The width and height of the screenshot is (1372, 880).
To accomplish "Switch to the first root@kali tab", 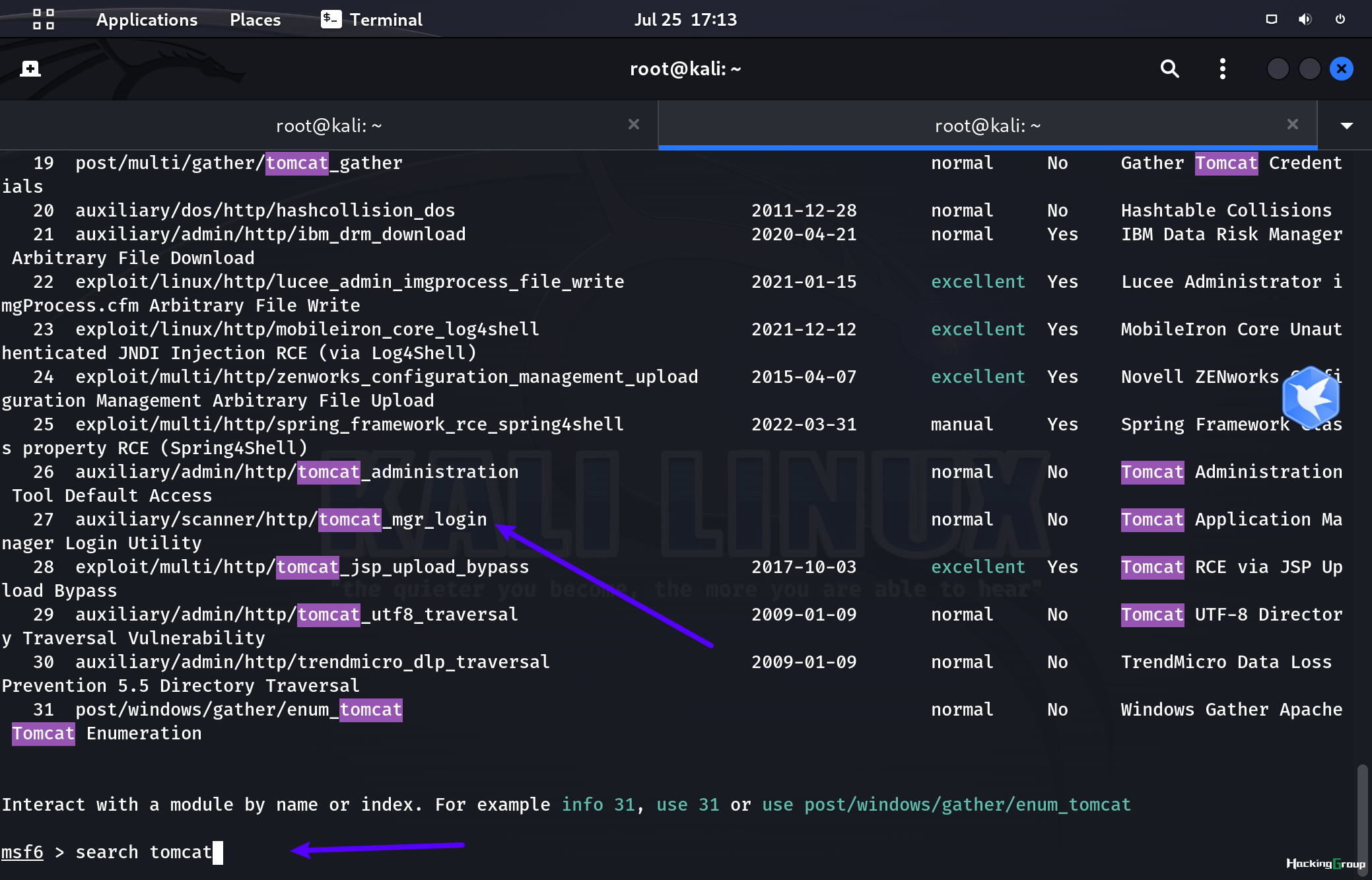I will click(x=329, y=125).
